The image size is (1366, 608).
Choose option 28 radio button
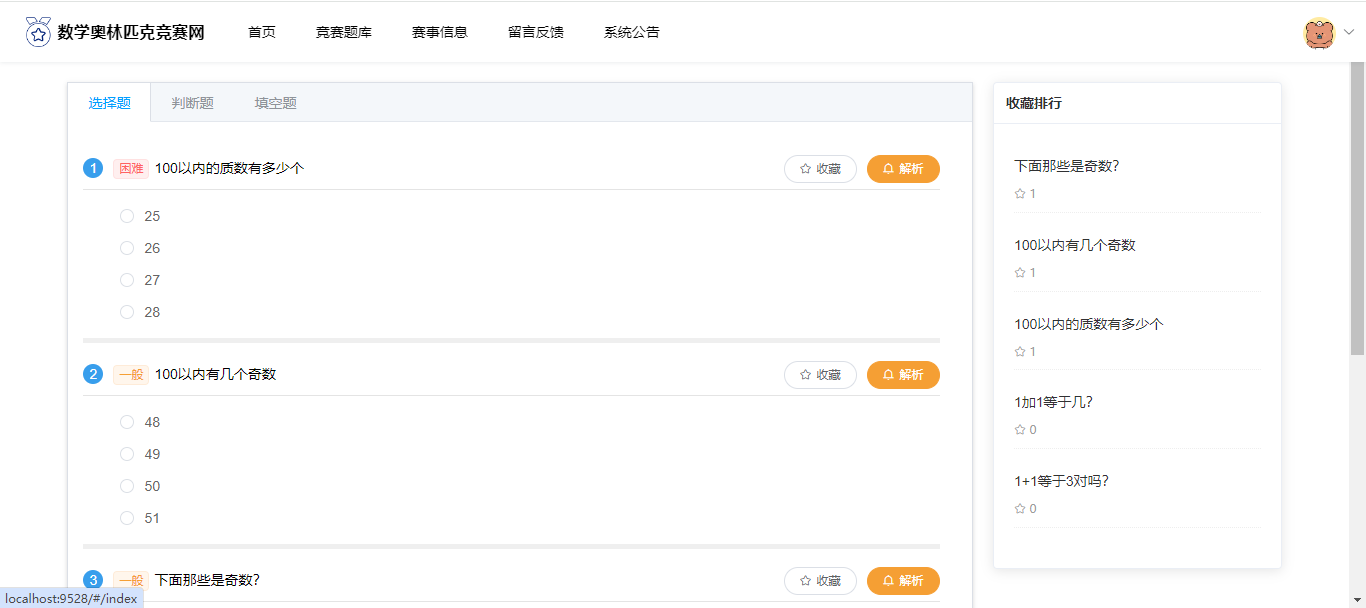127,312
